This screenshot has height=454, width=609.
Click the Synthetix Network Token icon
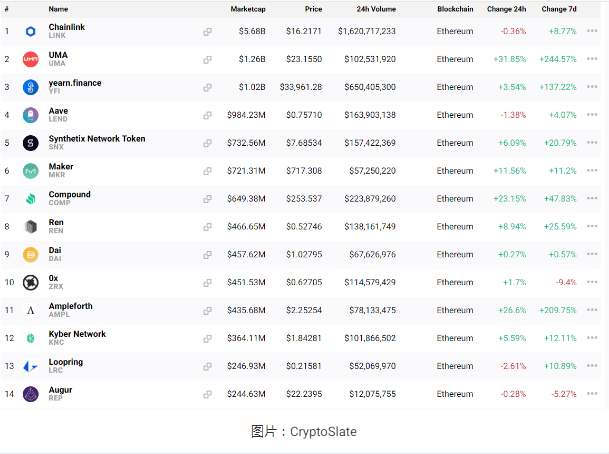30,144
